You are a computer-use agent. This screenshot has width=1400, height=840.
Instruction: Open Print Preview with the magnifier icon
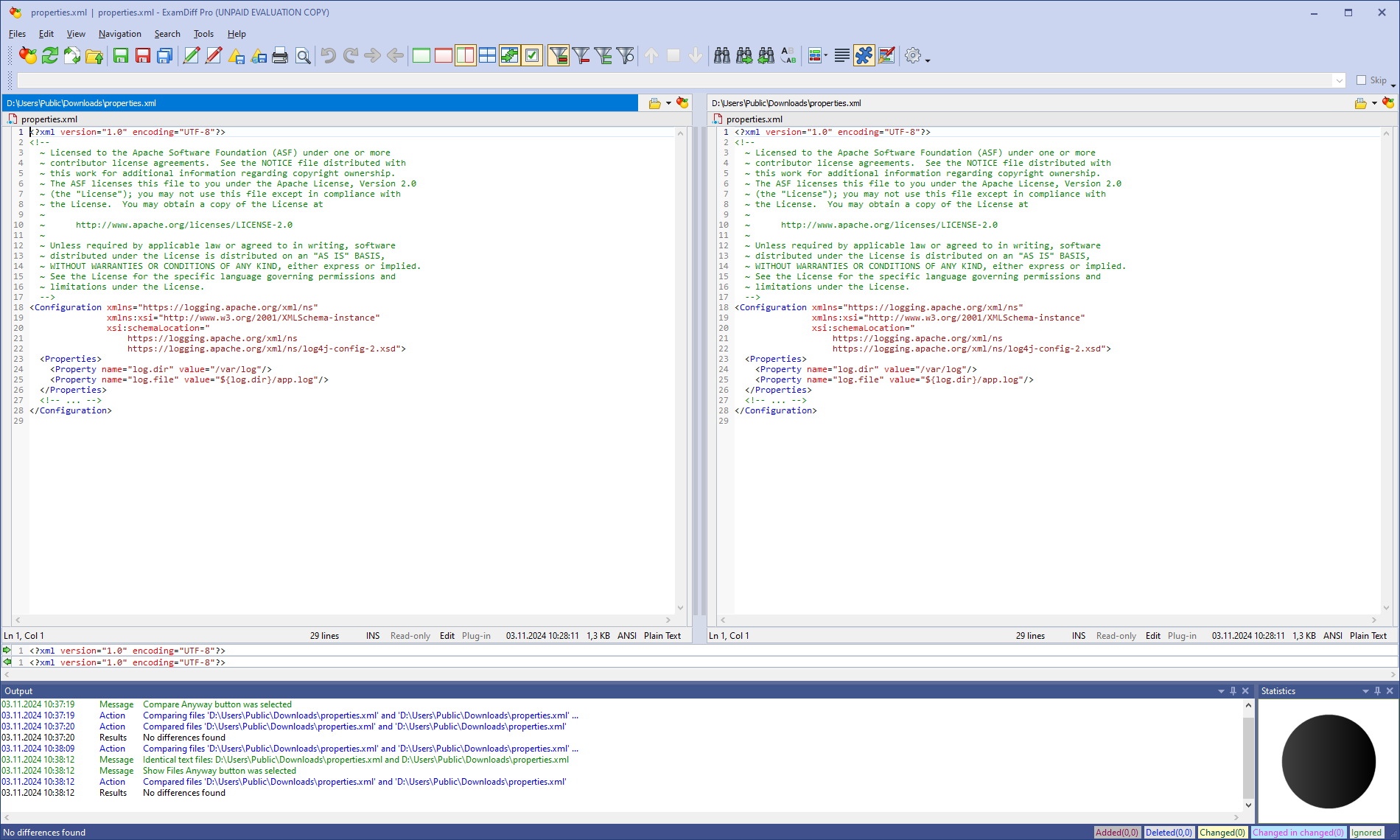[302, 55]
